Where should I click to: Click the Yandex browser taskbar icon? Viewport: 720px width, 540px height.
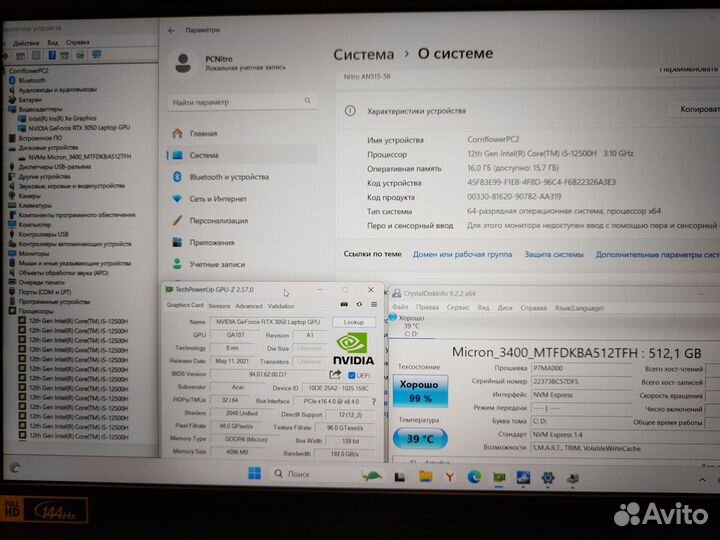click(449, 476)
